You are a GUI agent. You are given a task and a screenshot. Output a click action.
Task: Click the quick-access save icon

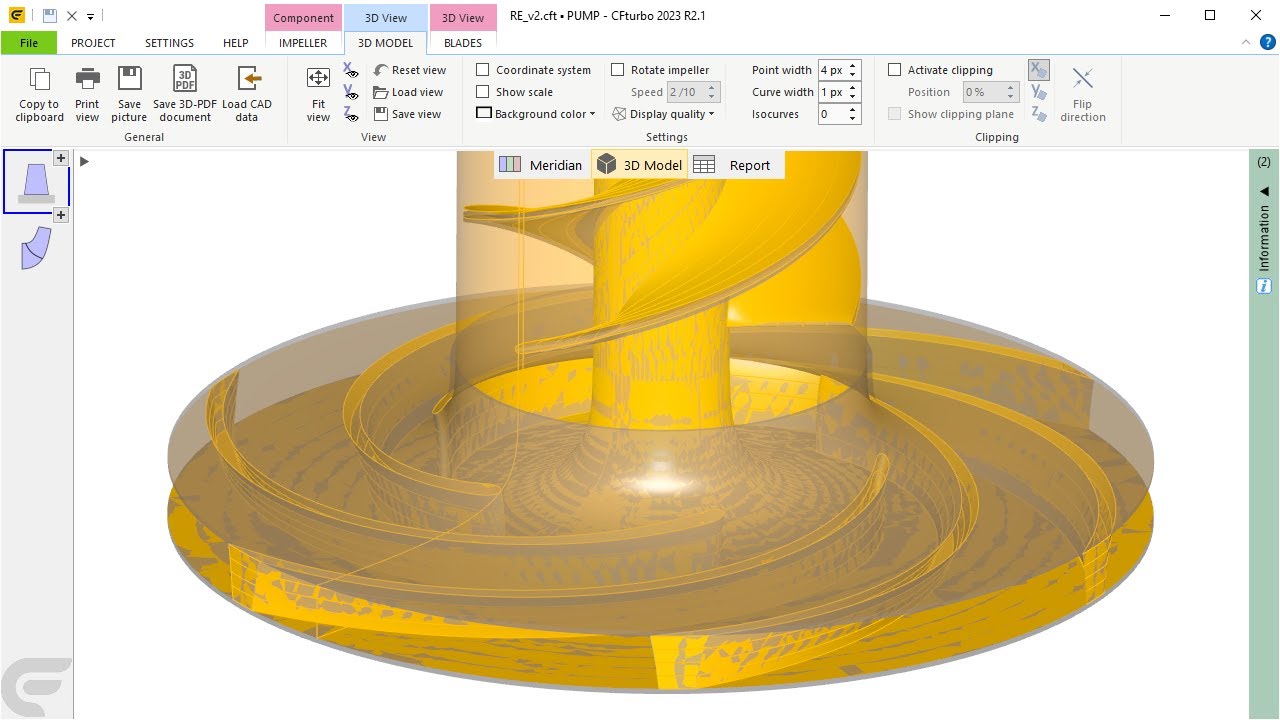[49, 16]
